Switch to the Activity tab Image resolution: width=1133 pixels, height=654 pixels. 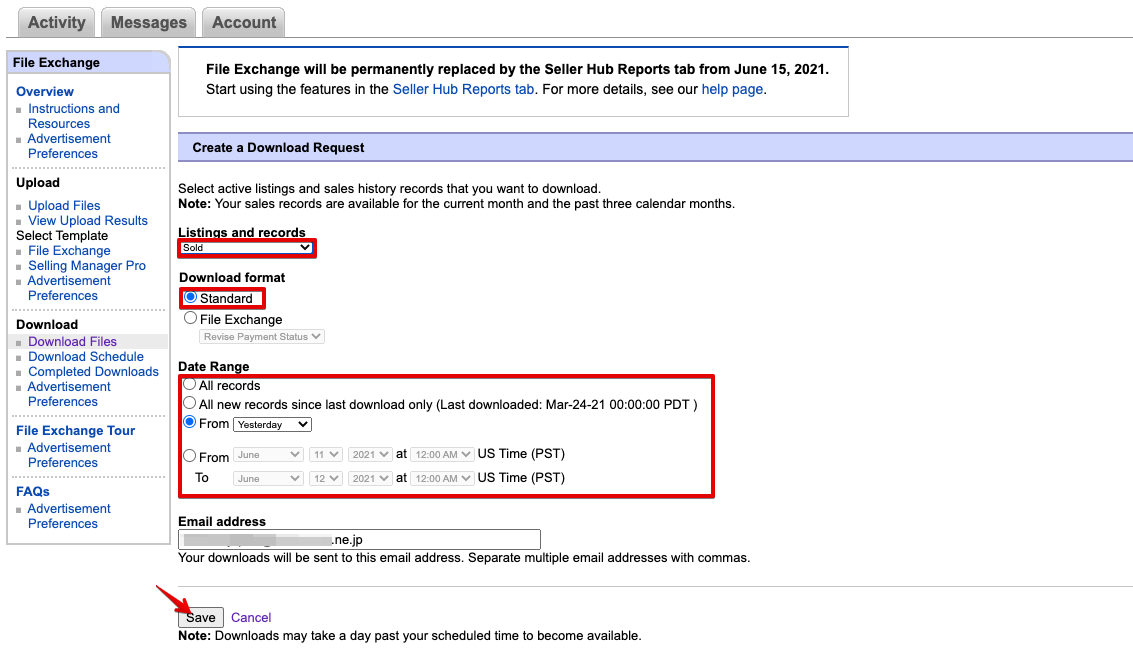[x=56, y=22]
